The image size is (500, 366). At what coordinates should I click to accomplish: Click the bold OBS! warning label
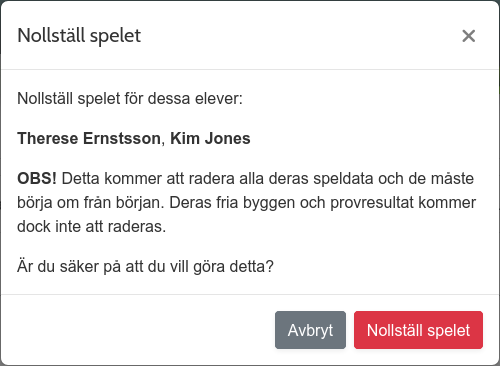(37, 178)
